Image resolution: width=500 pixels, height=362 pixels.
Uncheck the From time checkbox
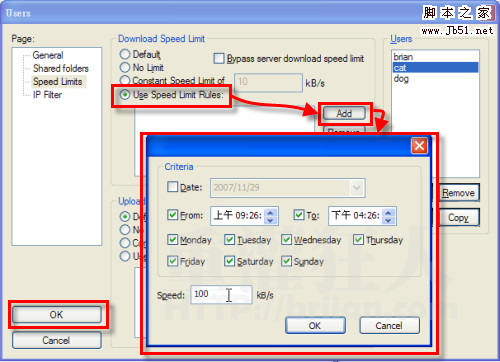point(172,215)
